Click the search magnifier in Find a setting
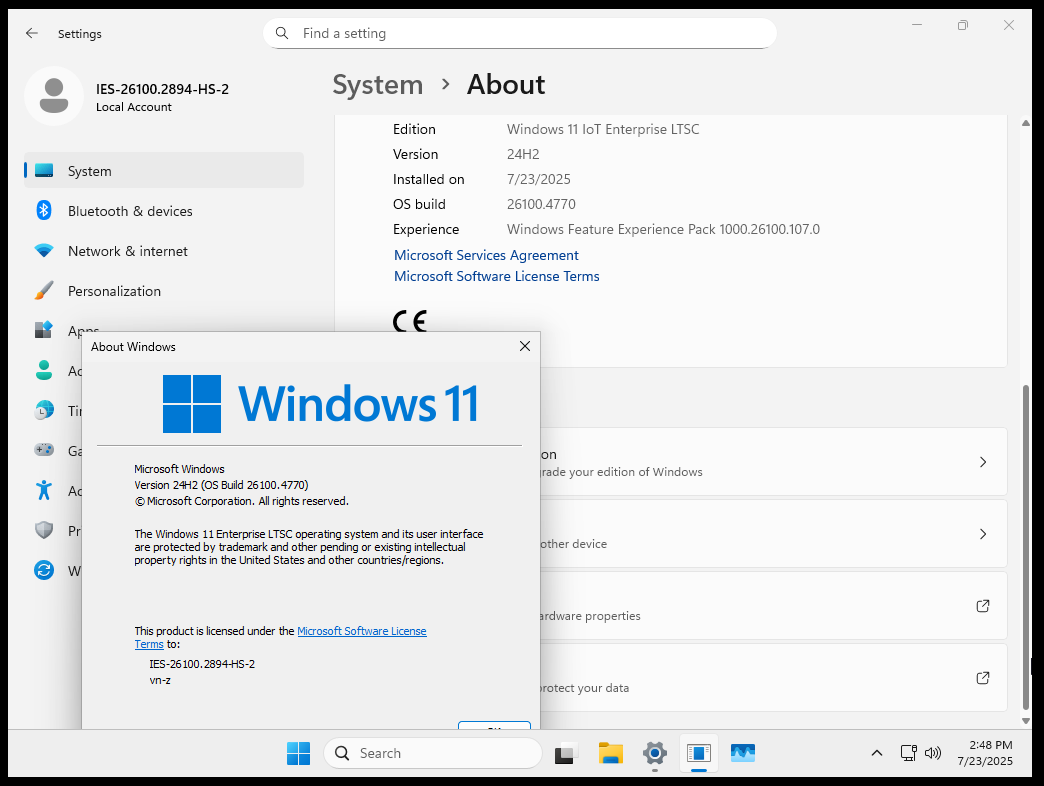 (x=282, y=33)
